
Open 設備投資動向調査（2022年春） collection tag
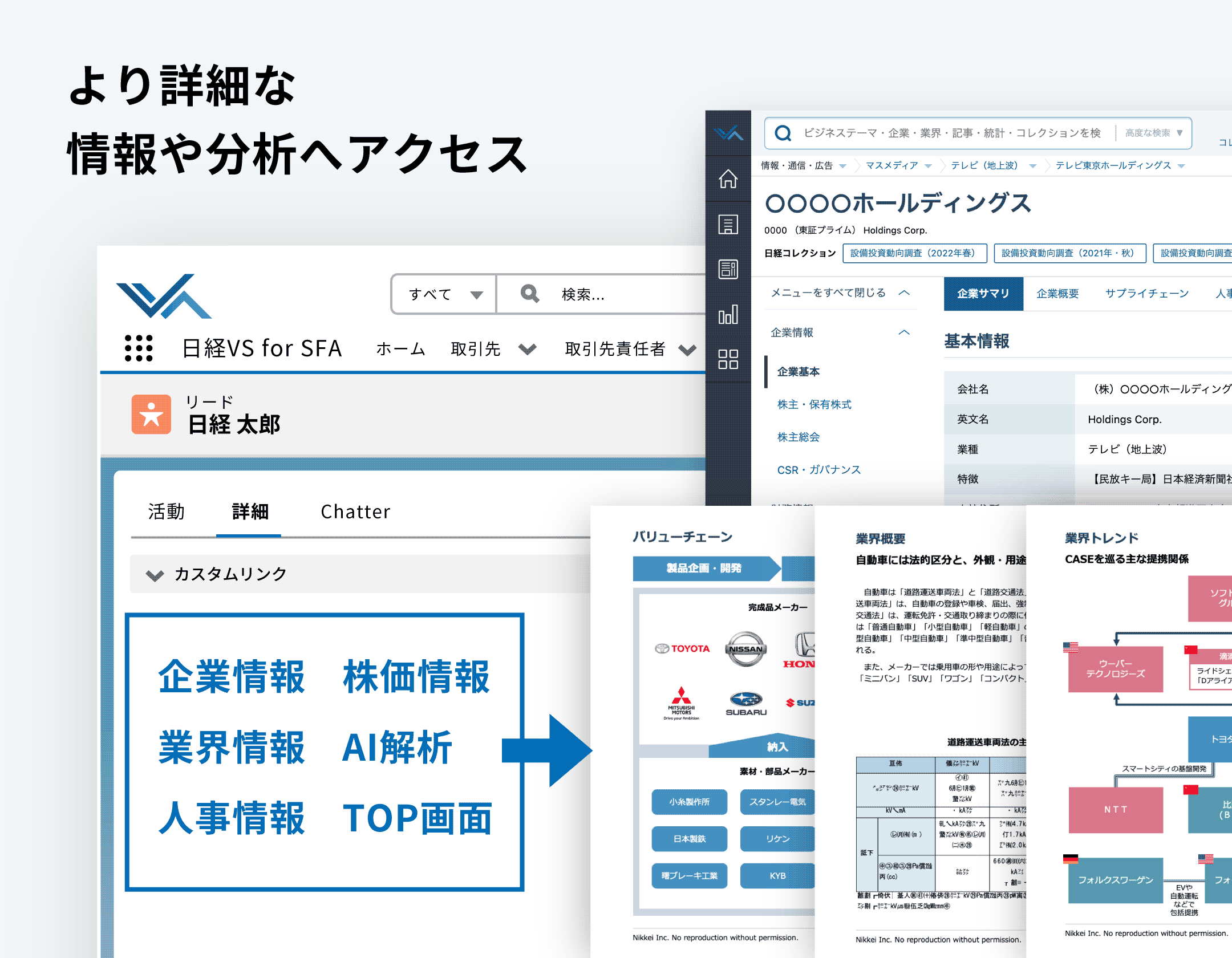point(915,253)
